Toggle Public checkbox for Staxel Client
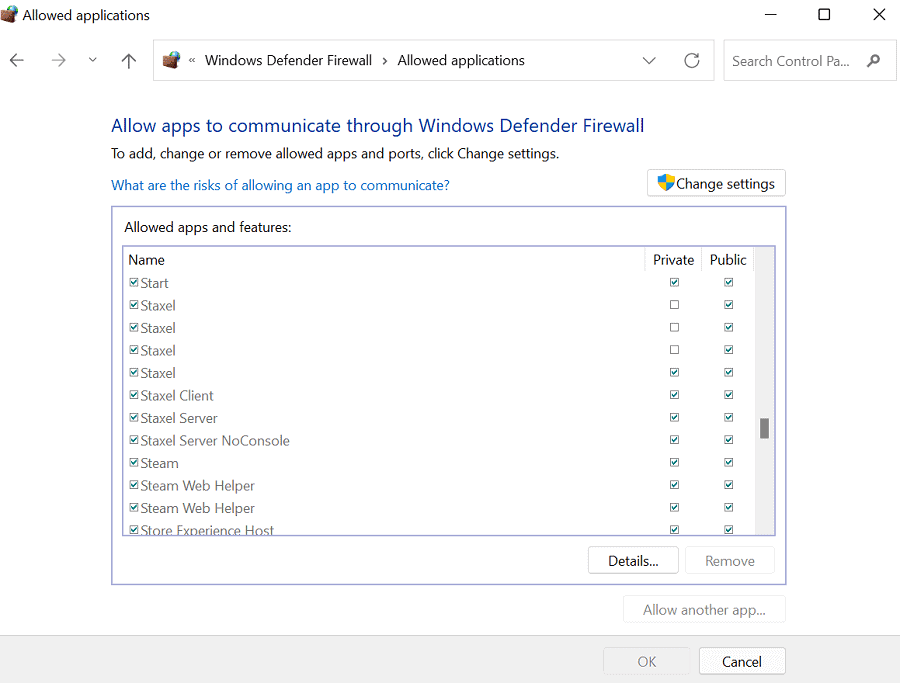This screenshot has width=900, height=683. (x=728, y=395)
